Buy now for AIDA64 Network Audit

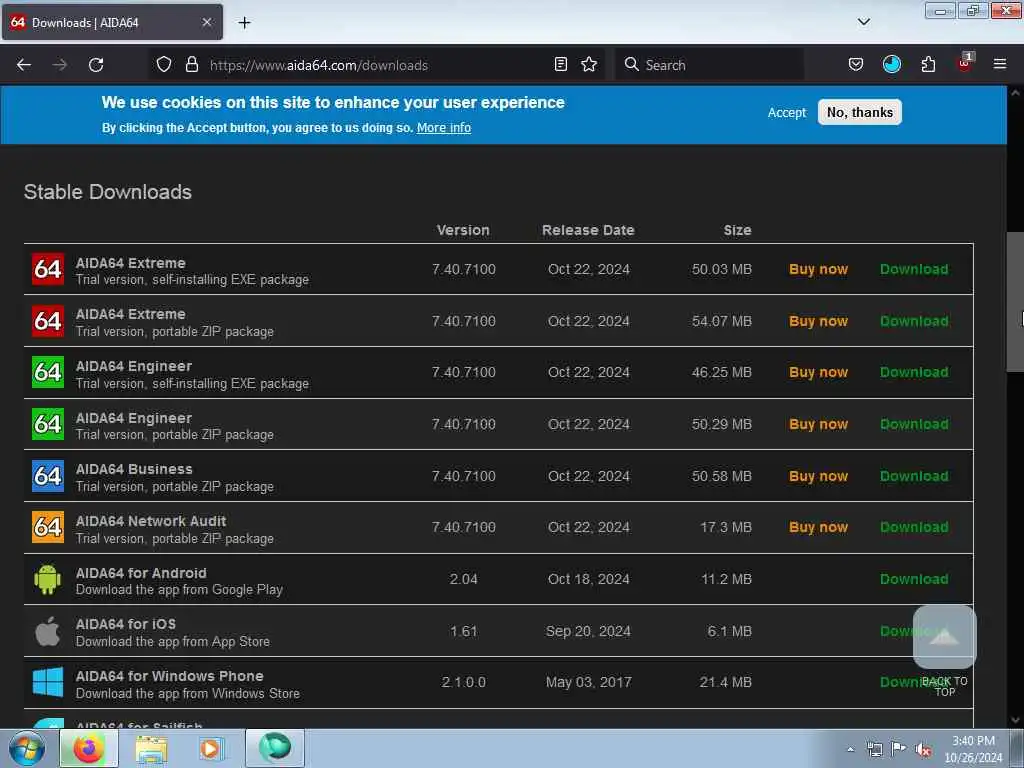click(x=818, y=527)
